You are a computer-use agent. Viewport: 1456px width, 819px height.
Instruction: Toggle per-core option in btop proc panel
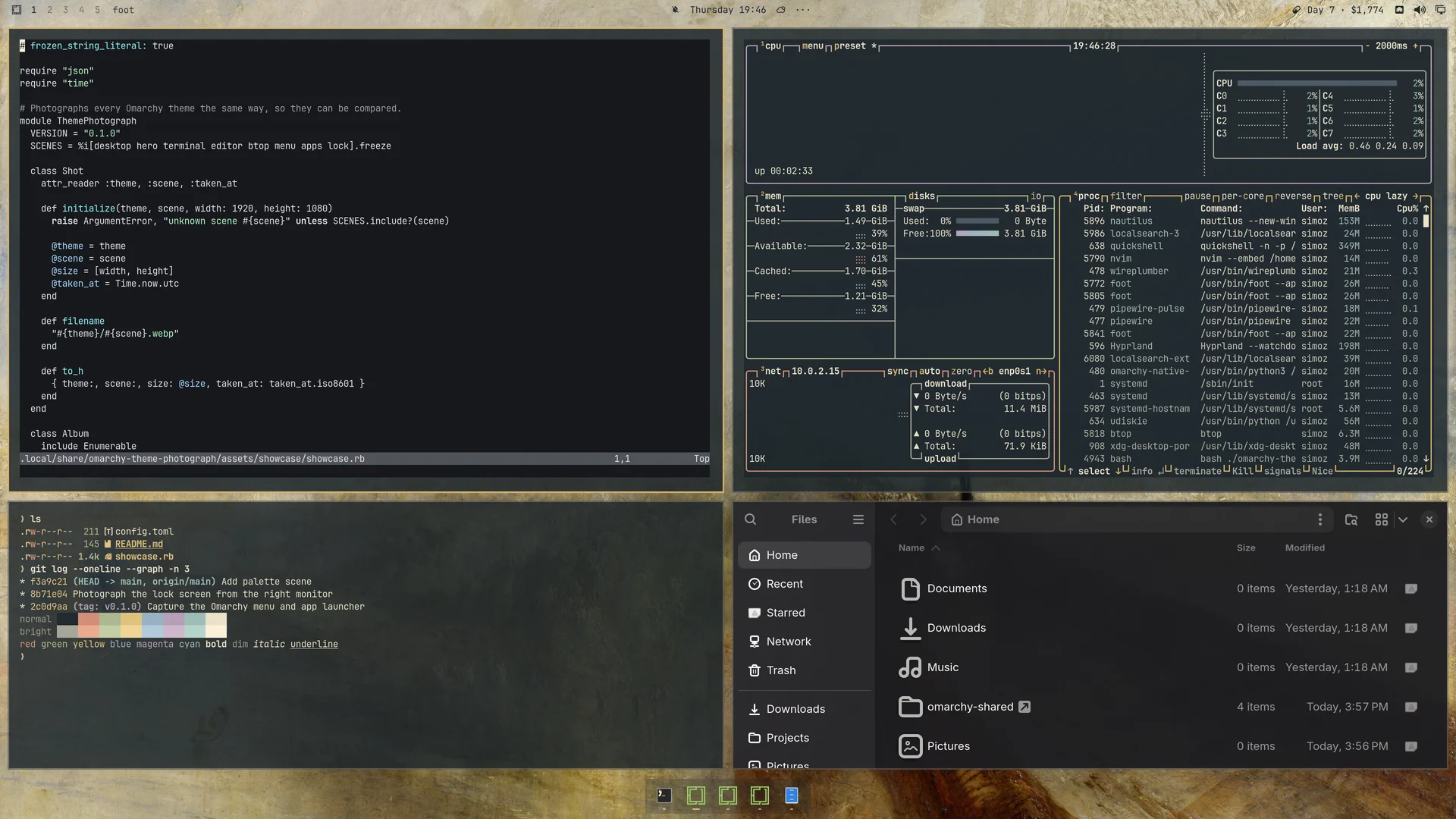1243,196
